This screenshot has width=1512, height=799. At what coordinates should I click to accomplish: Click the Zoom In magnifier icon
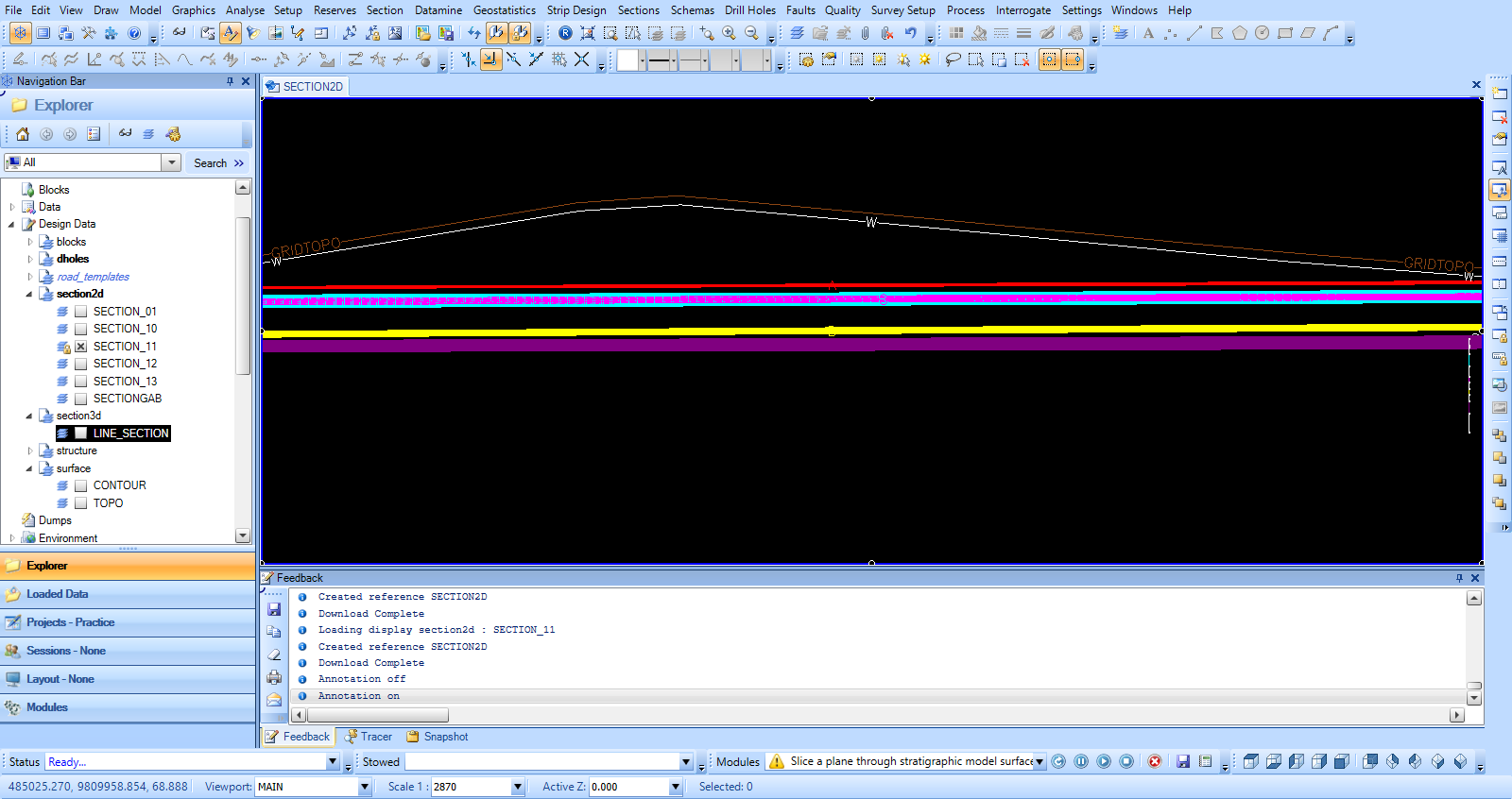pyautogui.click(x=729, y=33)
